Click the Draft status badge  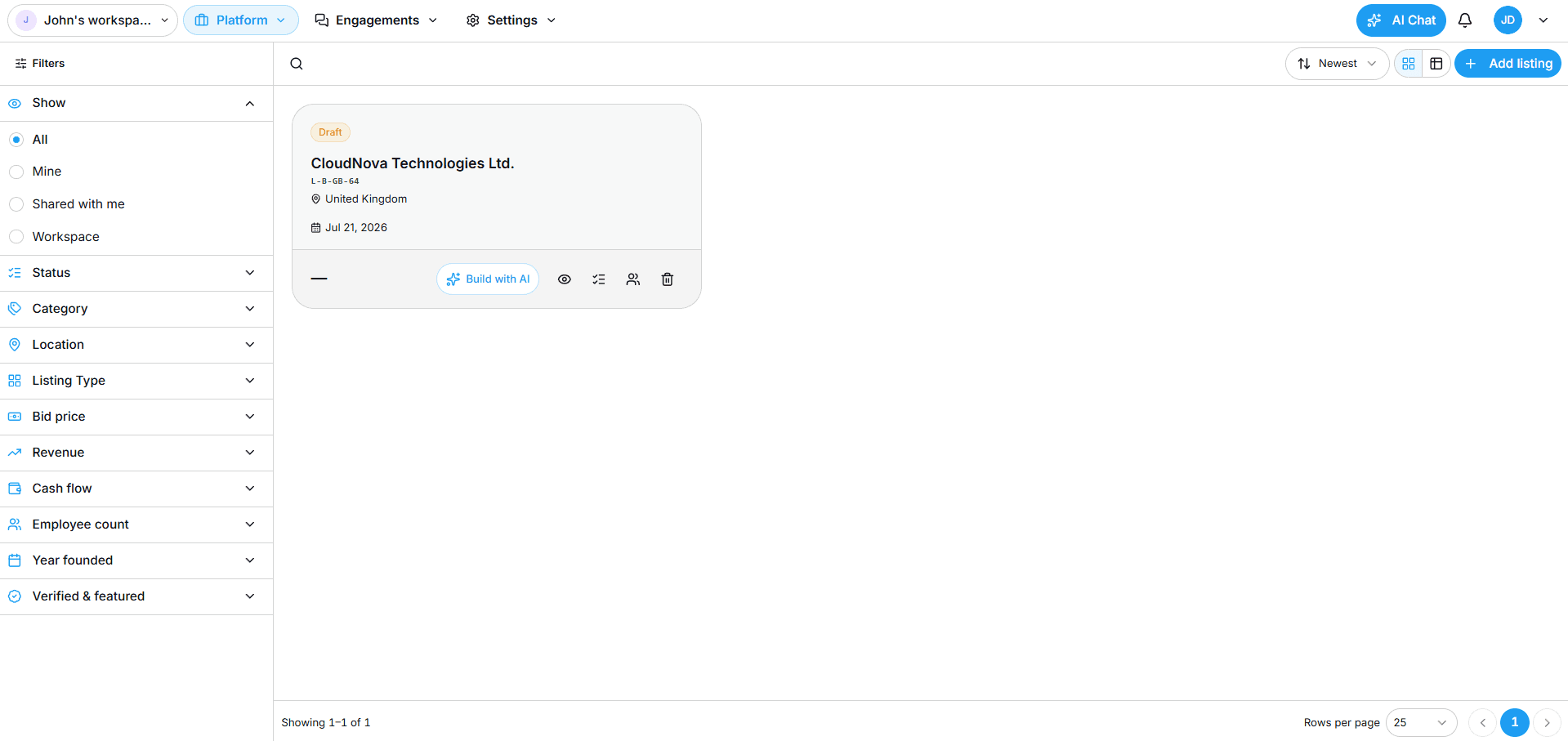click(x=330, y=132)
